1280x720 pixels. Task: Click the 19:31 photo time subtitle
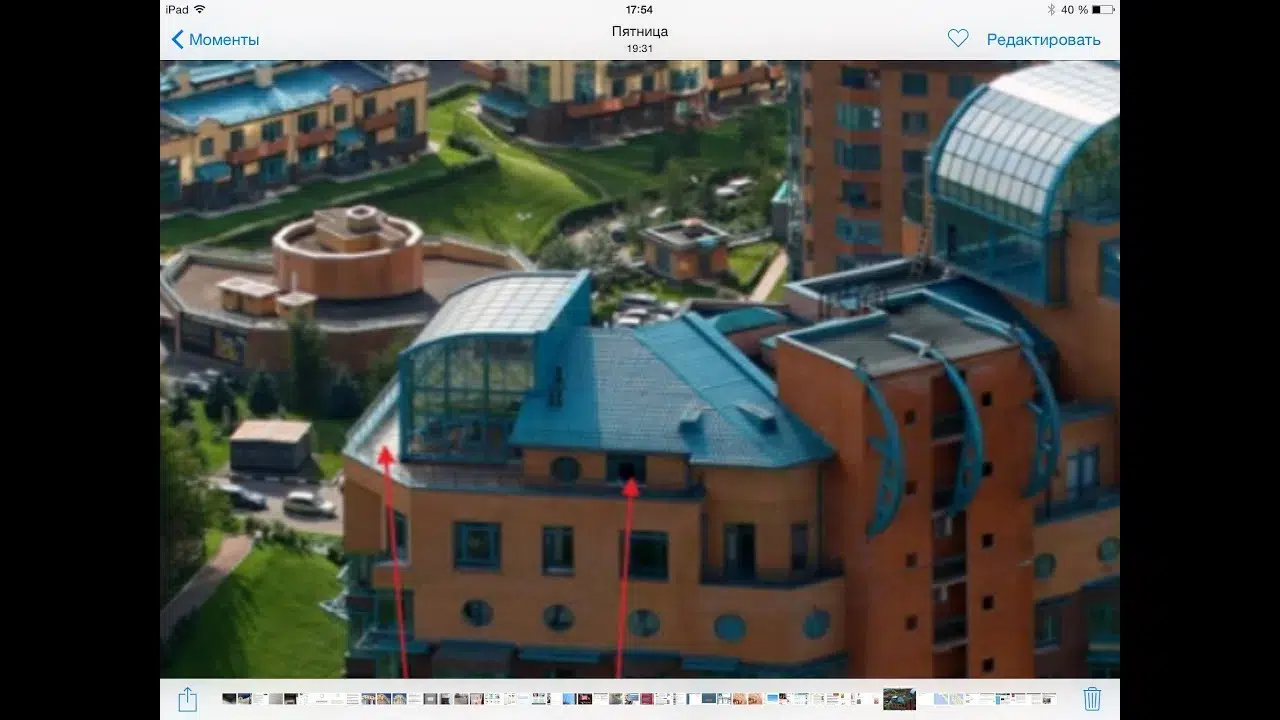tap(640, 48)
